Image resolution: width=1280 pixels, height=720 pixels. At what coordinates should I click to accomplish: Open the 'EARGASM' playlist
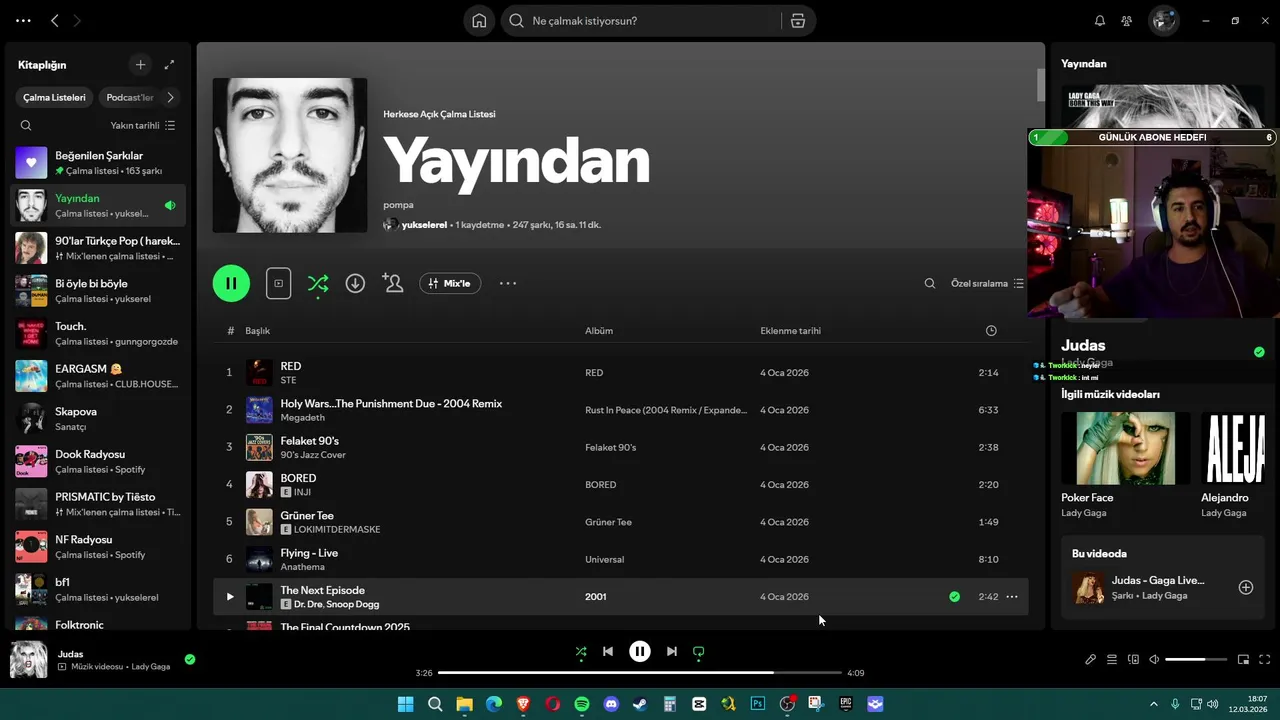click(98, 376)
